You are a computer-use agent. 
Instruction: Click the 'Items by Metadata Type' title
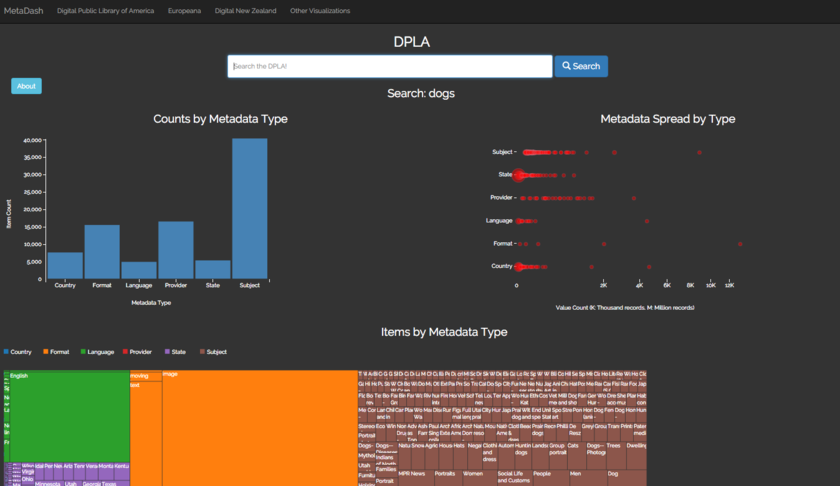[x=444, y=332]
